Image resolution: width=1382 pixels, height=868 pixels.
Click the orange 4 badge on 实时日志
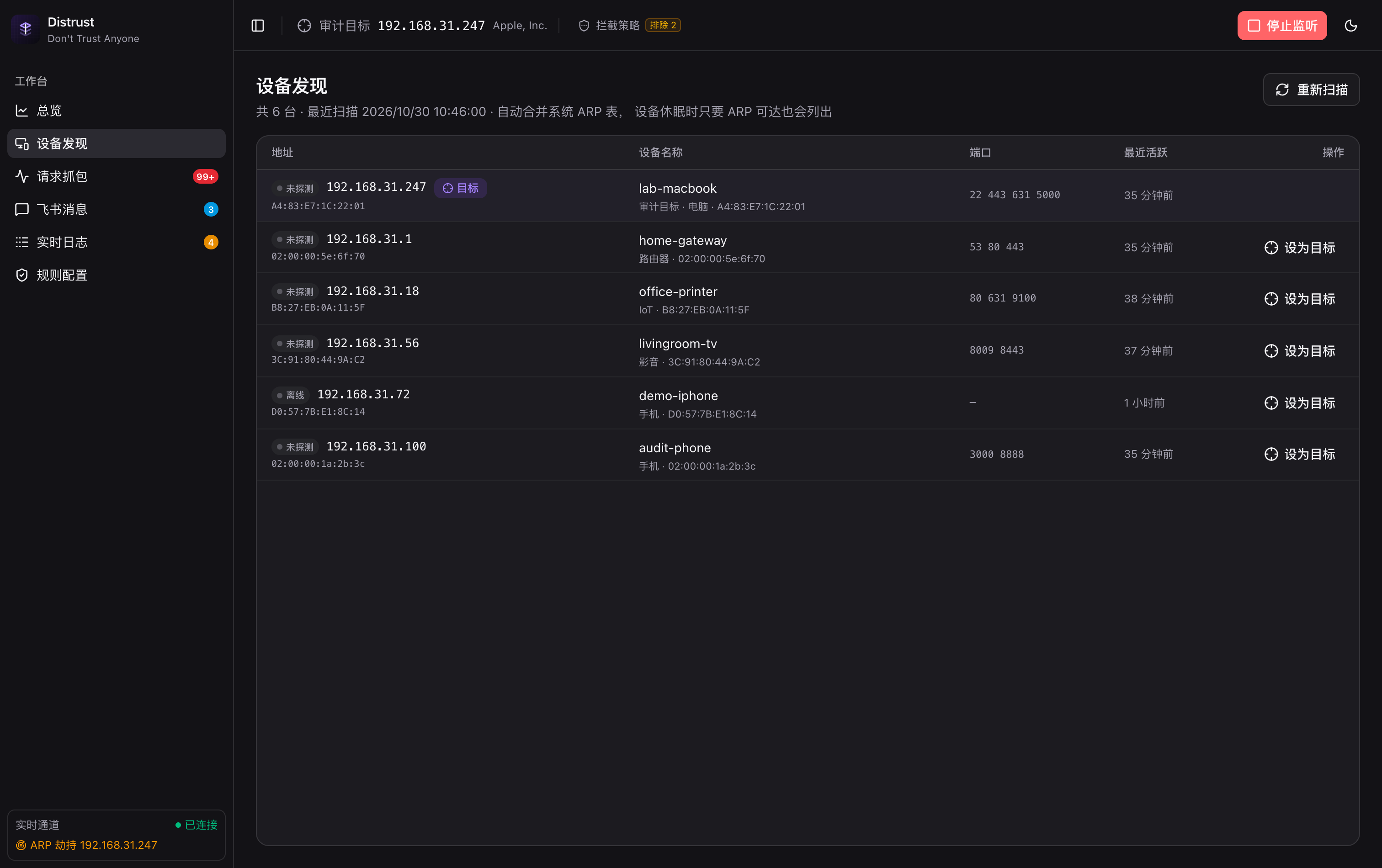click(211, 242)
